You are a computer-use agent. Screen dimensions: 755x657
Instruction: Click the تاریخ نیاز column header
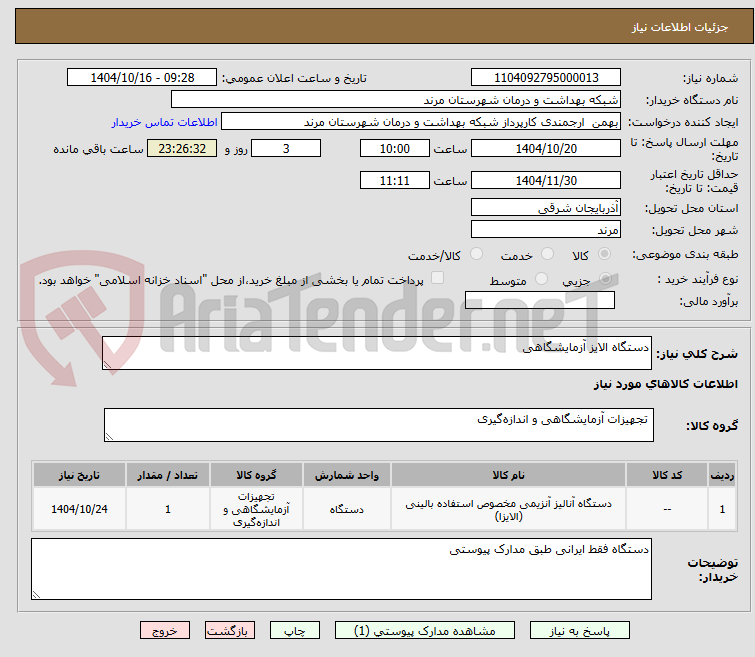79,475
